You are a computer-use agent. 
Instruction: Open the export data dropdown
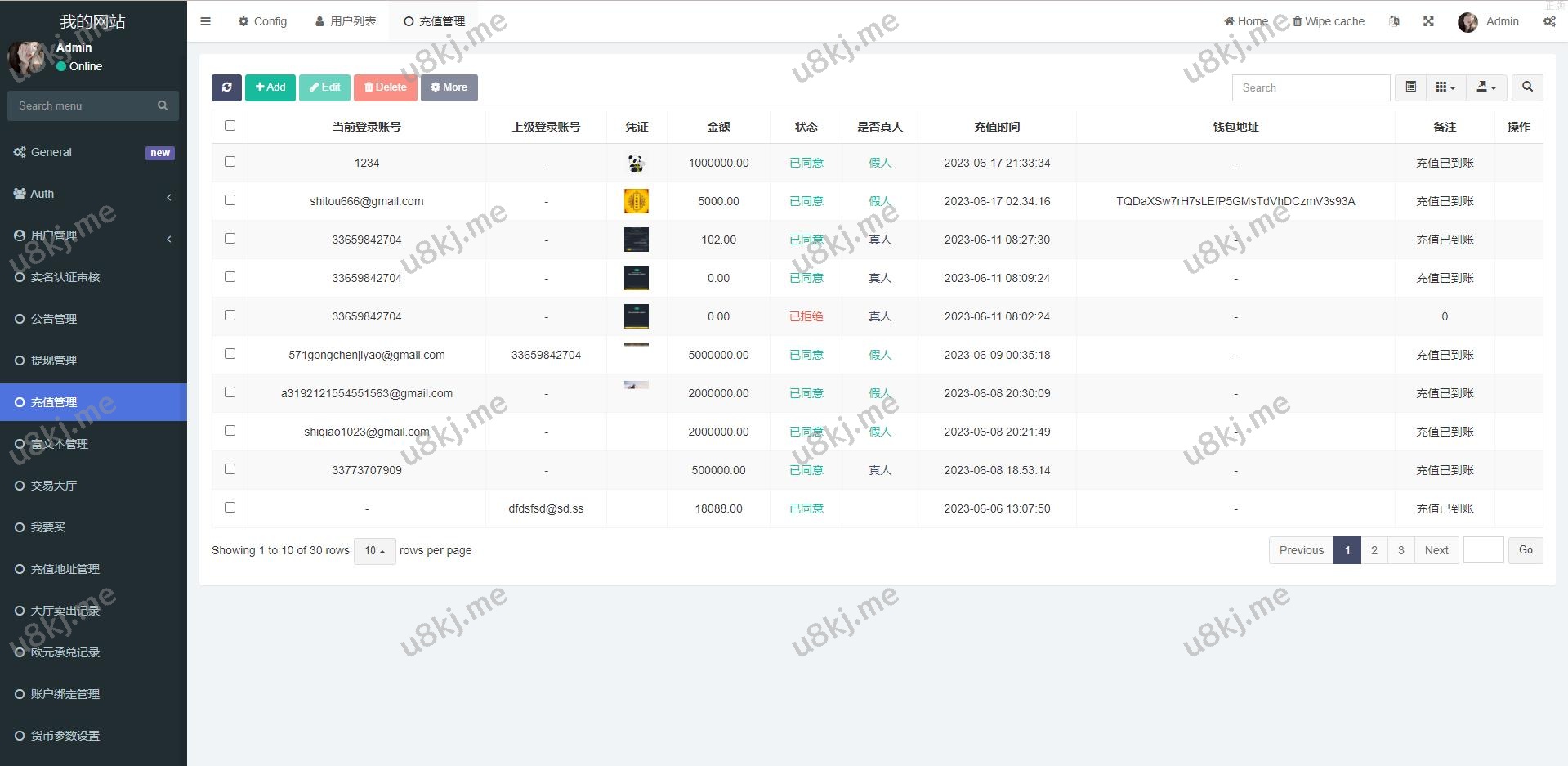tap(1486, 87)
